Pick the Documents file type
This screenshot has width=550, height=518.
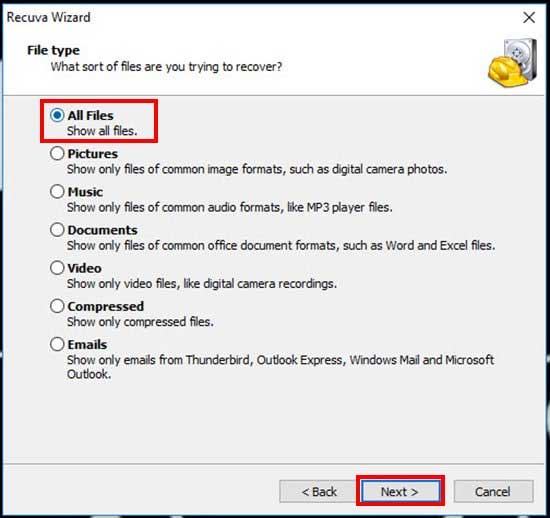coord(57,230)
